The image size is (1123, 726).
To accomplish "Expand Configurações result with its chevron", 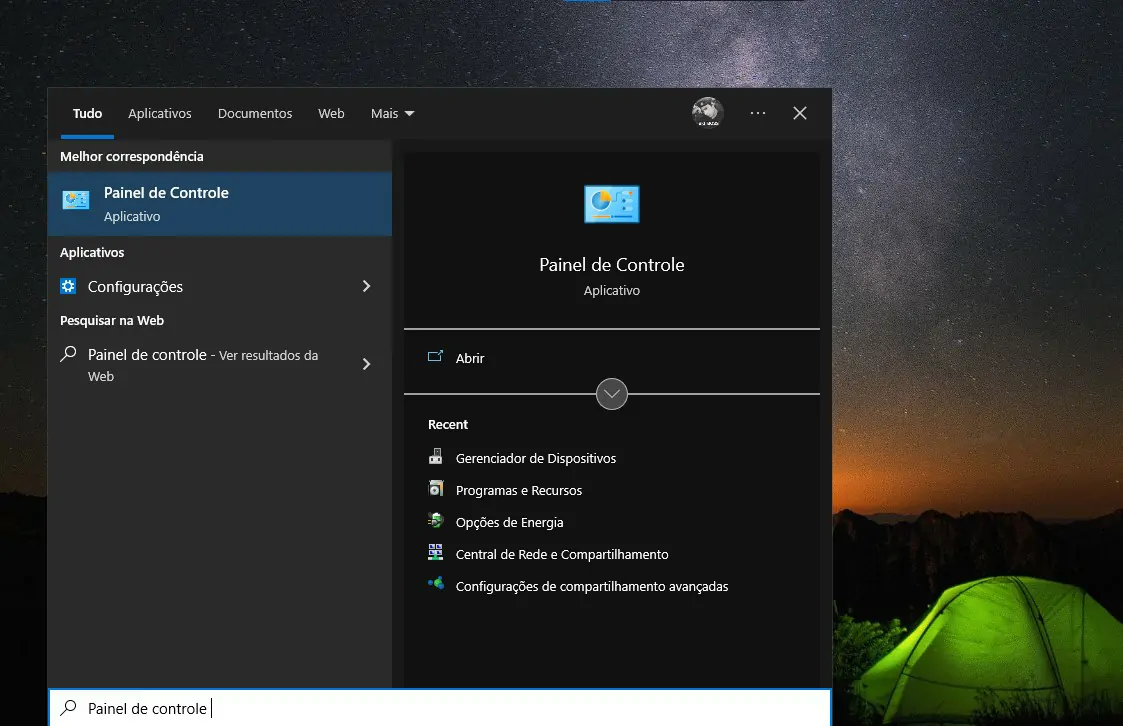I will tap(366, 286).
